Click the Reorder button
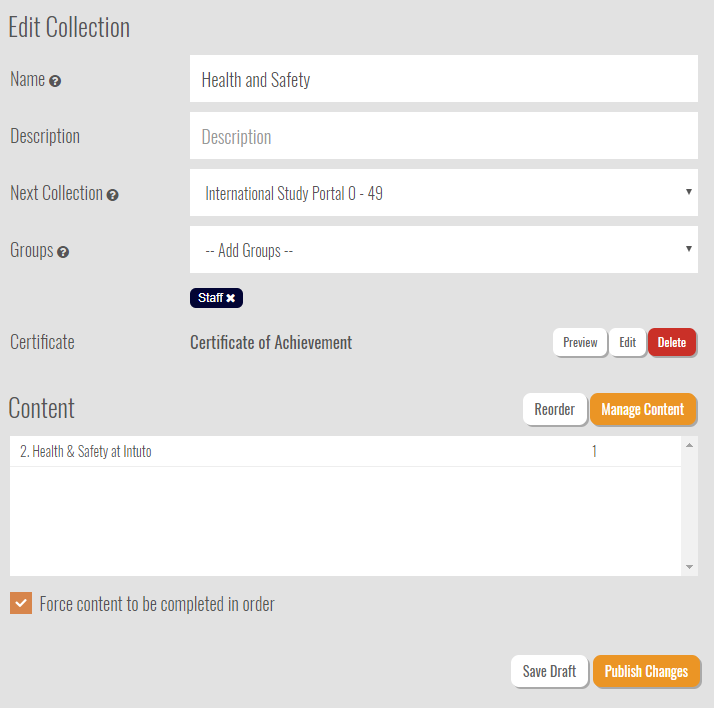The image size is (714, 708). pos(555,409)
